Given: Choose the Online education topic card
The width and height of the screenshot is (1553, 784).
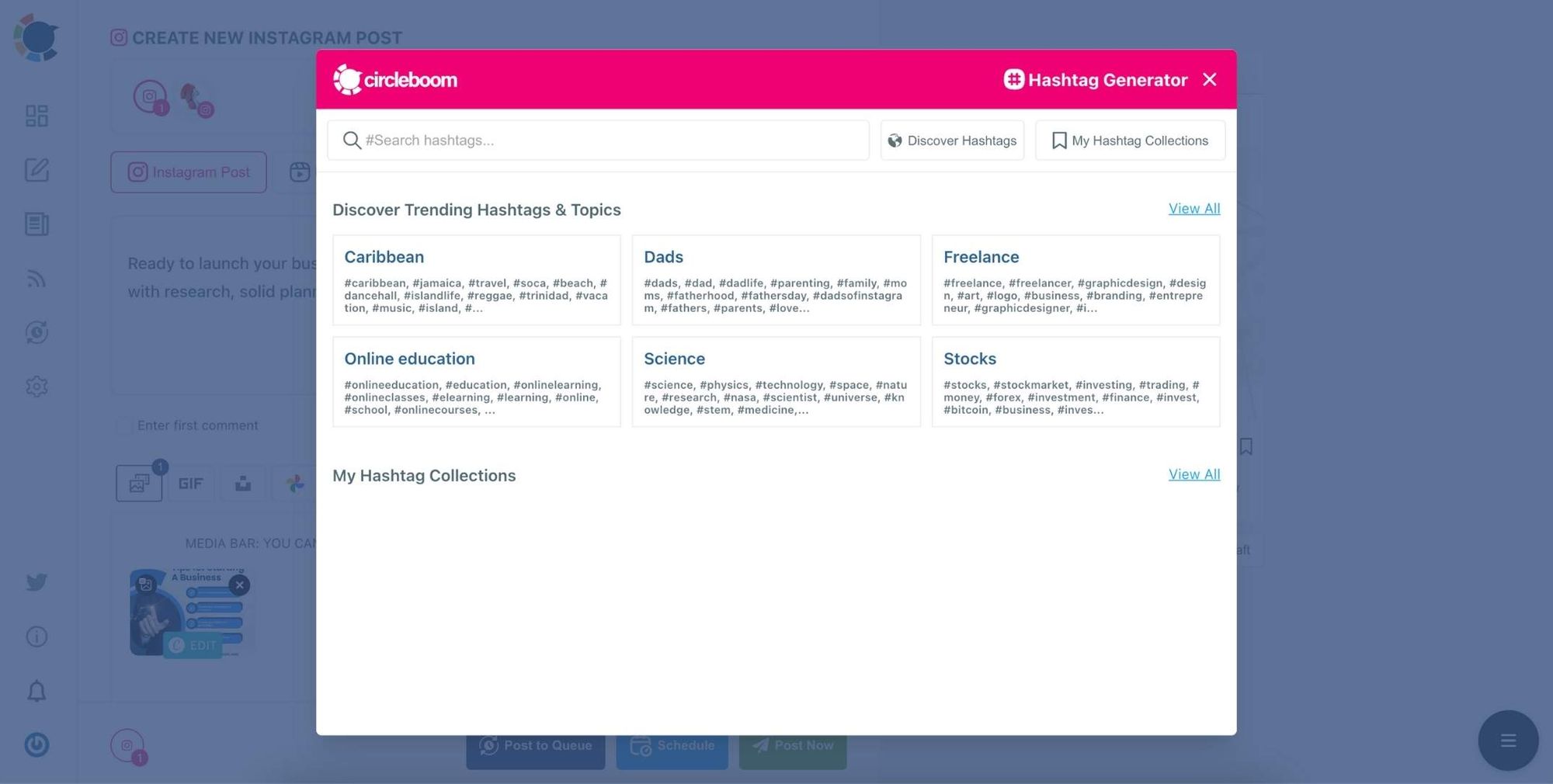Looking at the screenshot, I should coord(477,382).
